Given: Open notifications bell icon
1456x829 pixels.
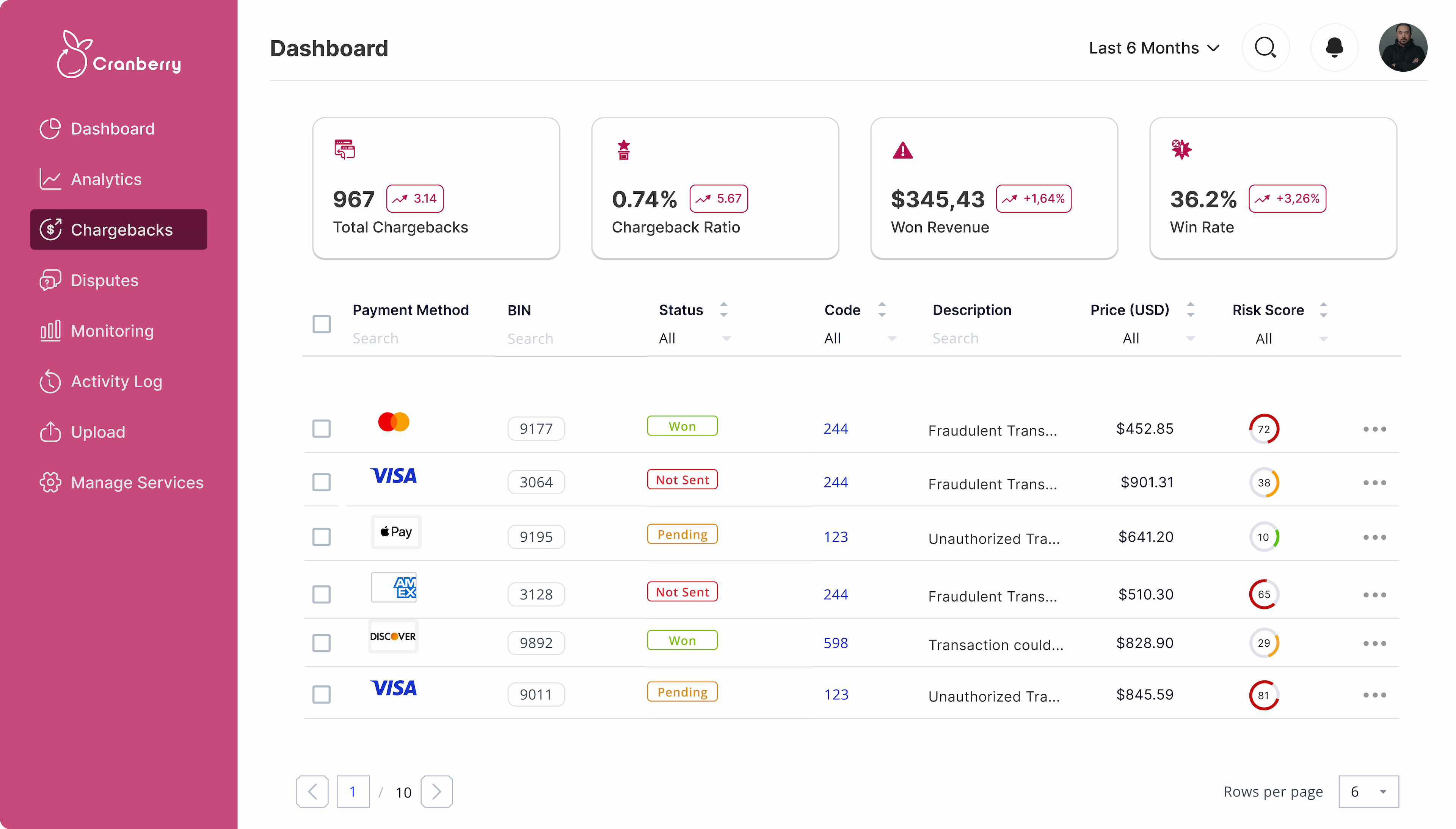Looking at the screenshot, I should coord(1334,48).
